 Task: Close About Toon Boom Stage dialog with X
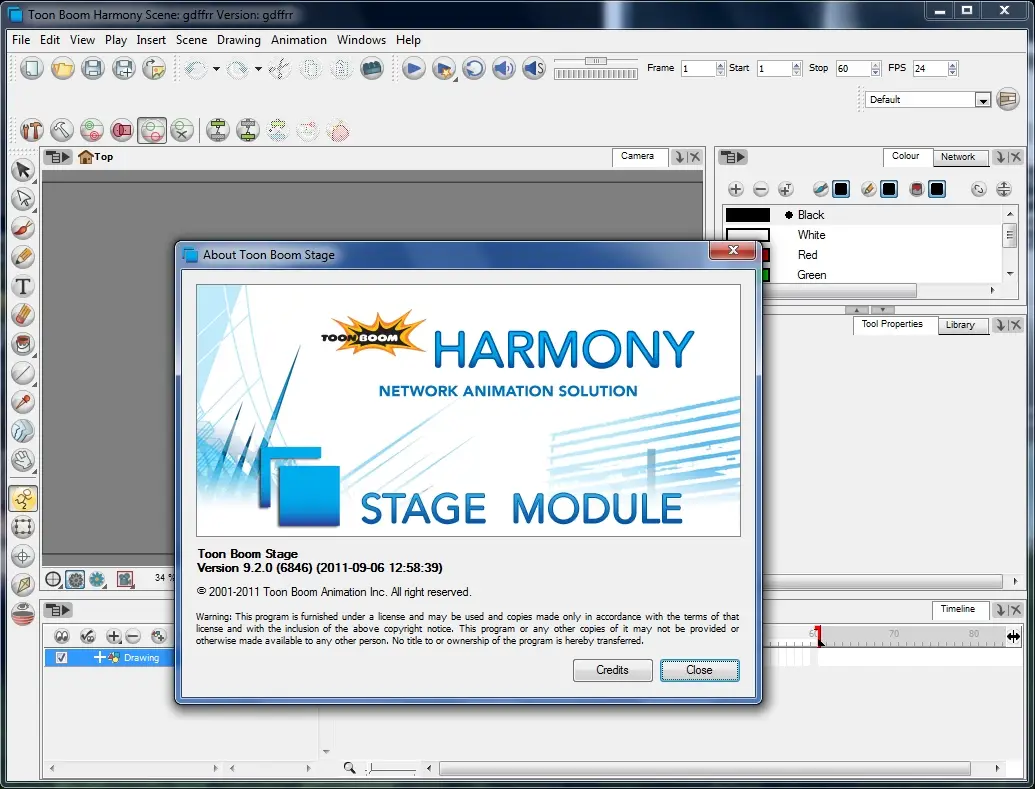733,250
